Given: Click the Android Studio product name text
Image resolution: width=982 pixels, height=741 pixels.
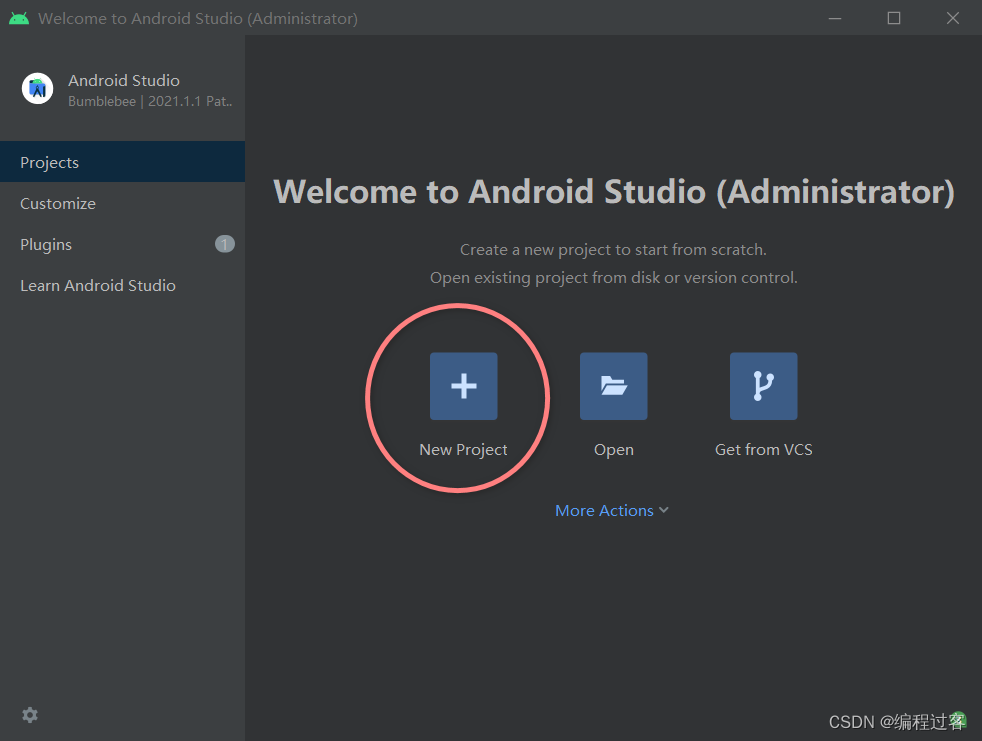Looking at the screenshot, I should coord(124,81).
